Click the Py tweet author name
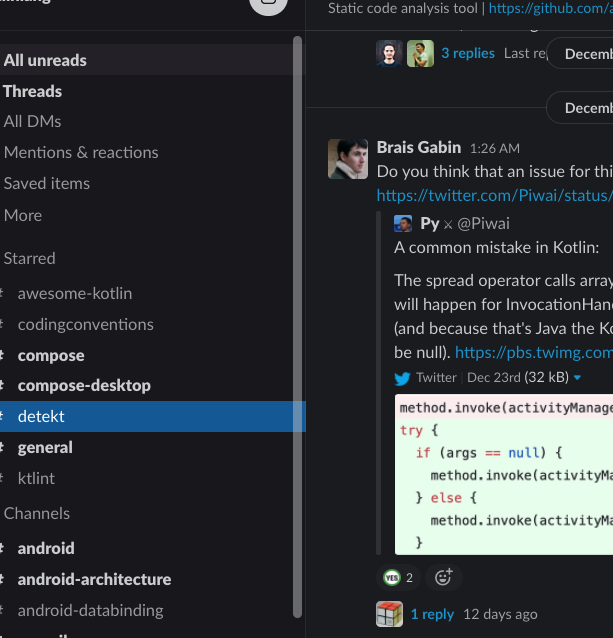Viewport: 613px width, 638px height. (430, 223)
